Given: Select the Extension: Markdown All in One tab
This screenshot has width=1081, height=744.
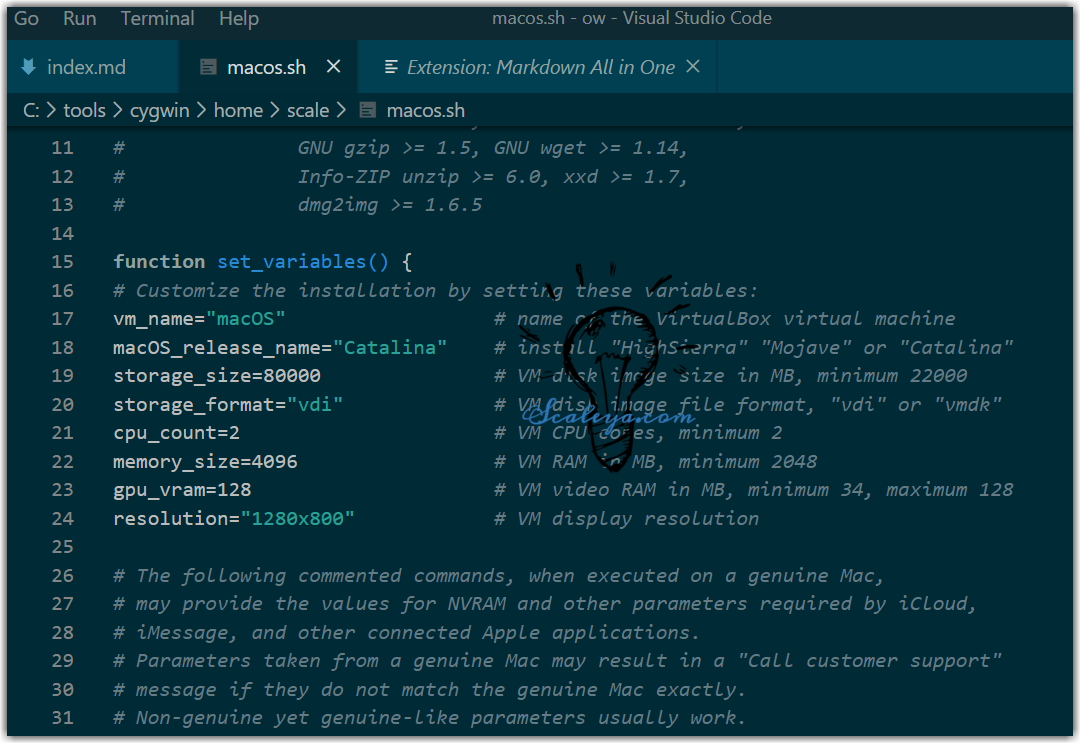Looking at the screenshot, I should (x=541, y=67).
